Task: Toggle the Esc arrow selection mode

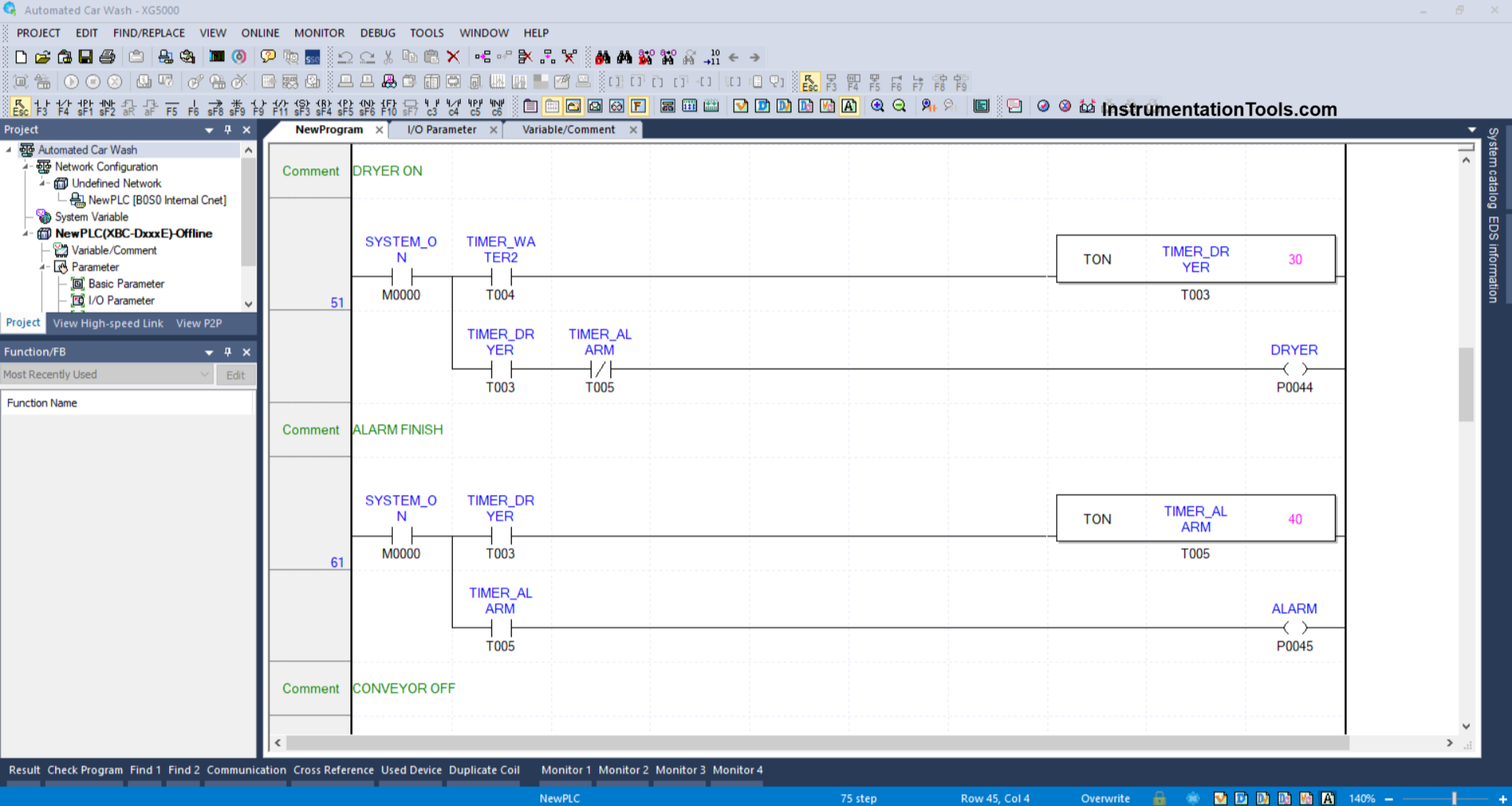Action: pos(20,106)
